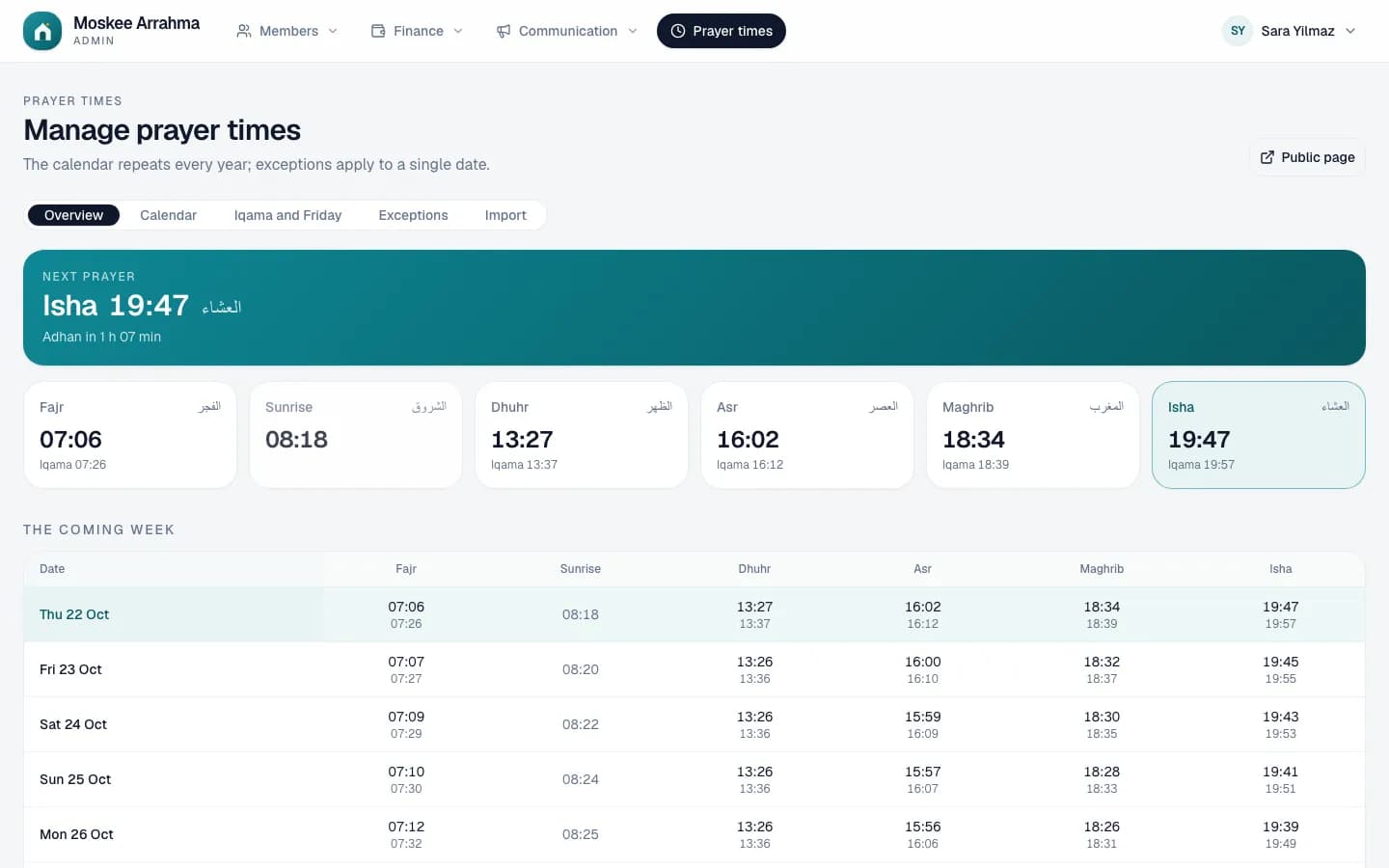Click the 07:12 Fajr time for Mon 26 Oct
The height and width of the screenshot is (868, 1389).
[x=406, y=827]
